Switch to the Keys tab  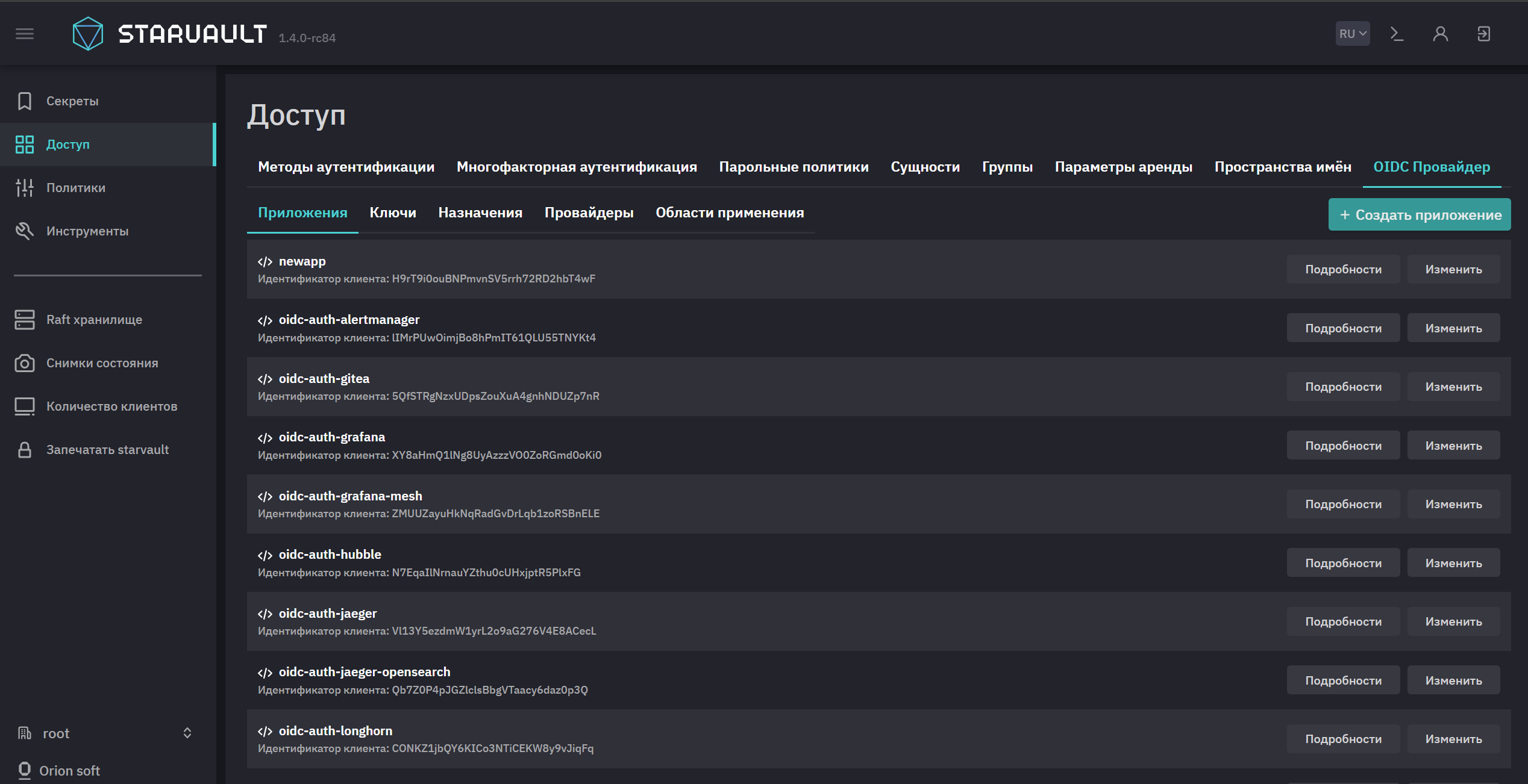pyautogui.click(x=393, y=213)
